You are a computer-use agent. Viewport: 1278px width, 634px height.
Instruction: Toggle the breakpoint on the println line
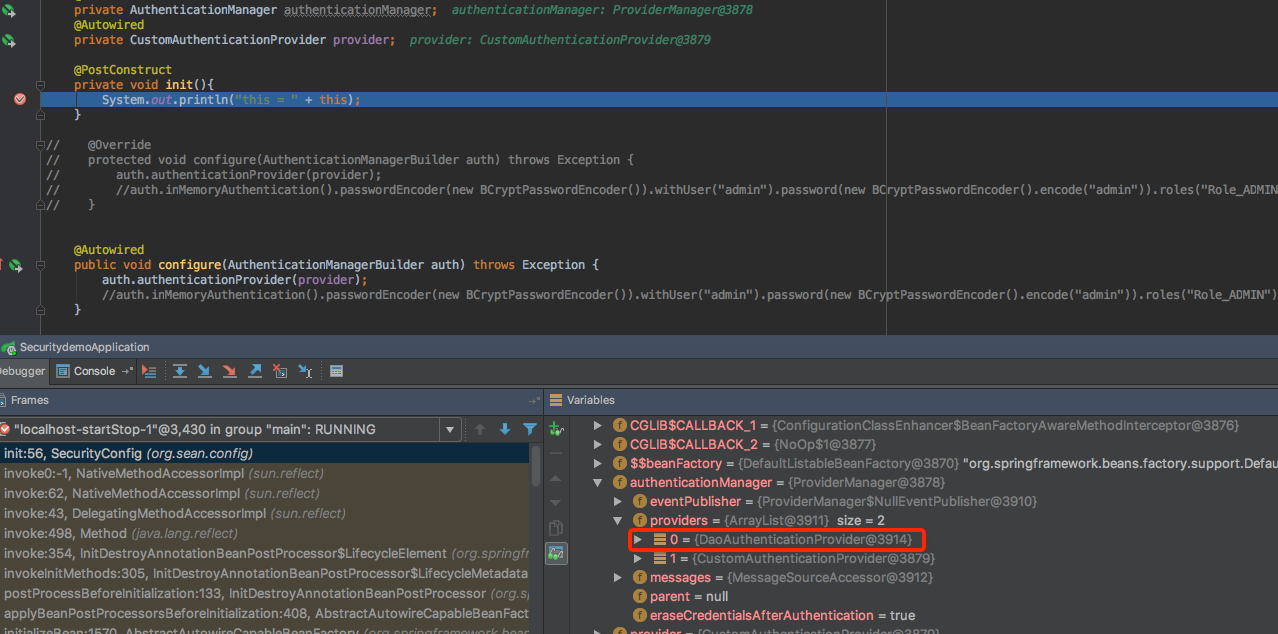click(x=20, y=99)
